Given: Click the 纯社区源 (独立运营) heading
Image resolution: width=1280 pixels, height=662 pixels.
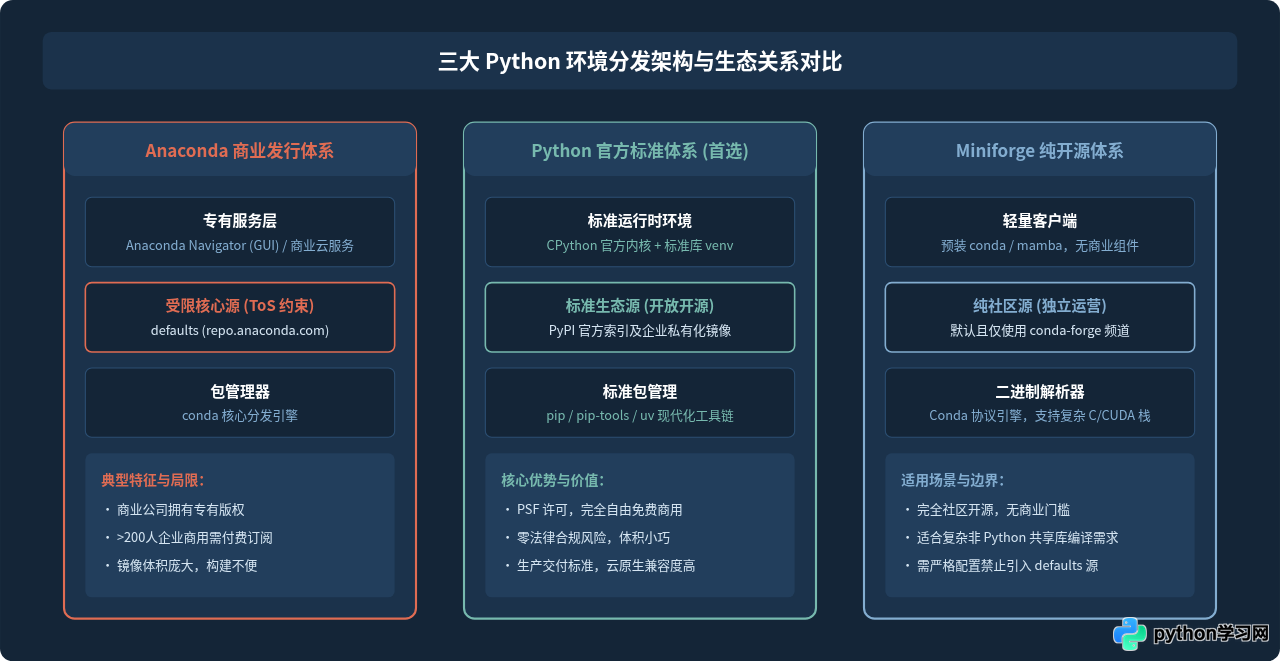Looking at the screenshot, I should (x=1040, y=306).
